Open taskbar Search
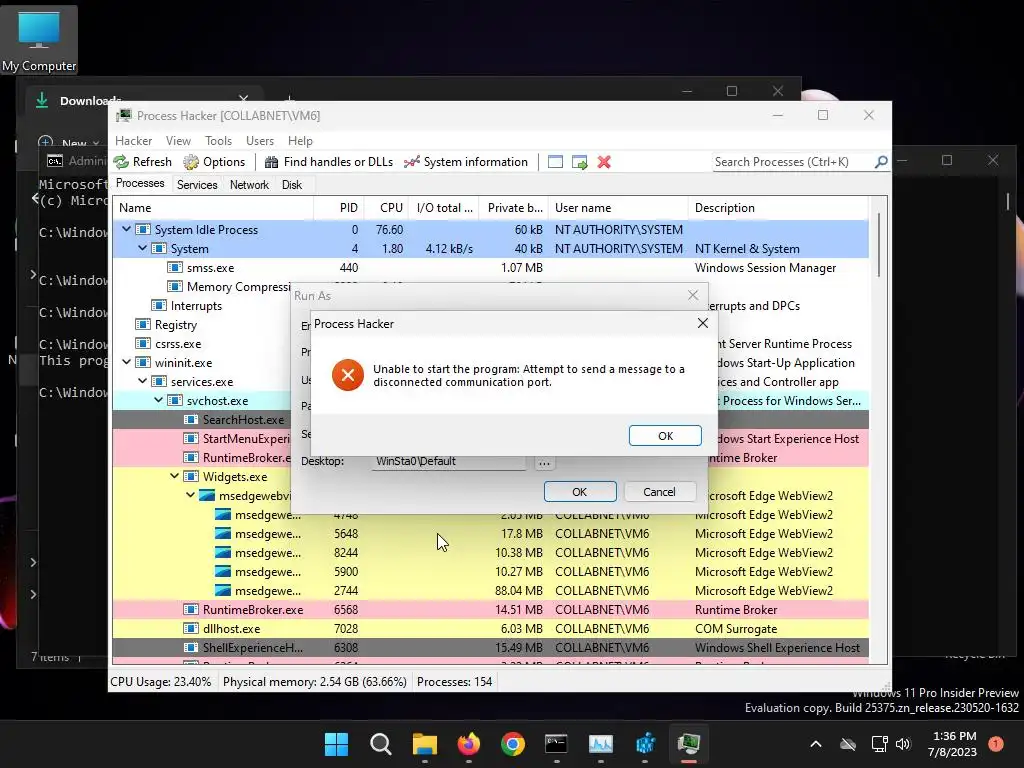This screenshot has width=1024, height=768. 381,744
